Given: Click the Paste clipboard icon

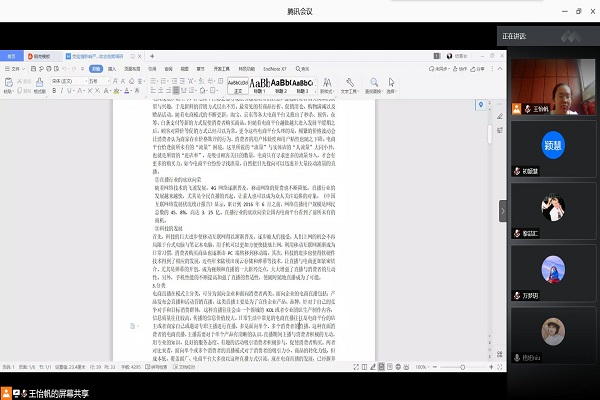Looking at the screenshot, I should [8, 82].
